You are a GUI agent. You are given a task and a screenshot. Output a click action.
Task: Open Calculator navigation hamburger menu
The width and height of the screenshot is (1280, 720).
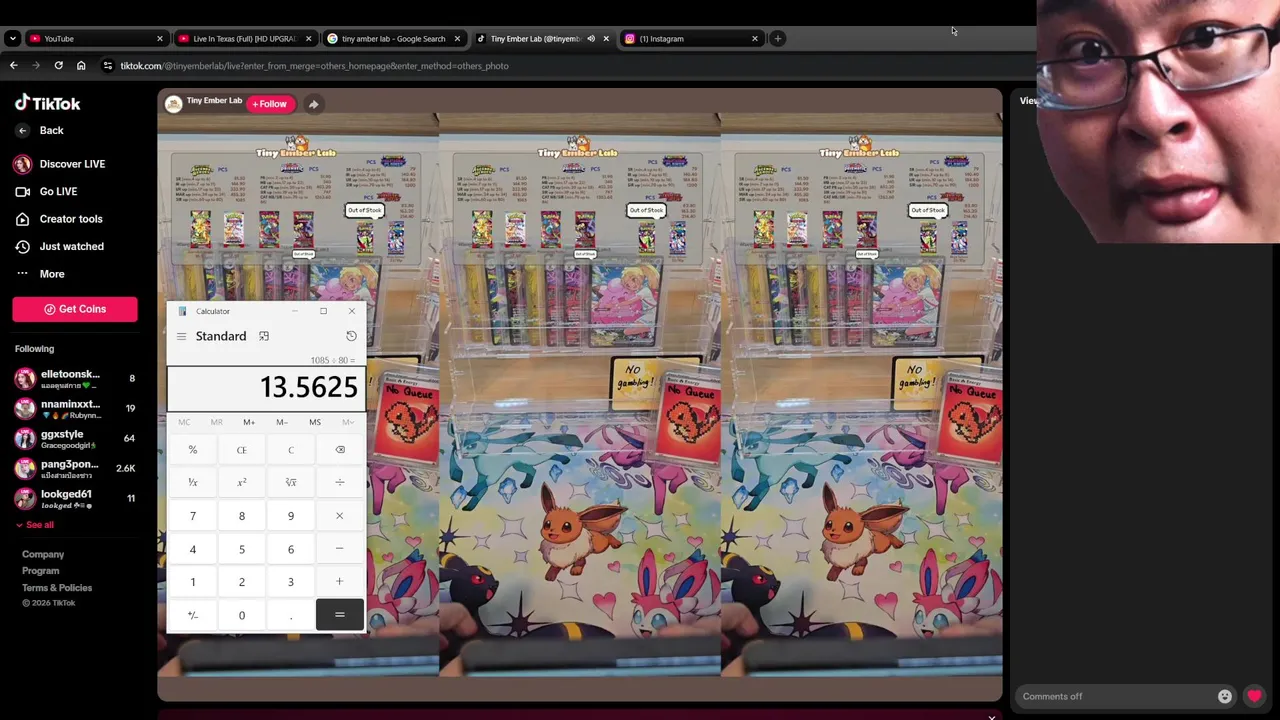coord(181,337)
